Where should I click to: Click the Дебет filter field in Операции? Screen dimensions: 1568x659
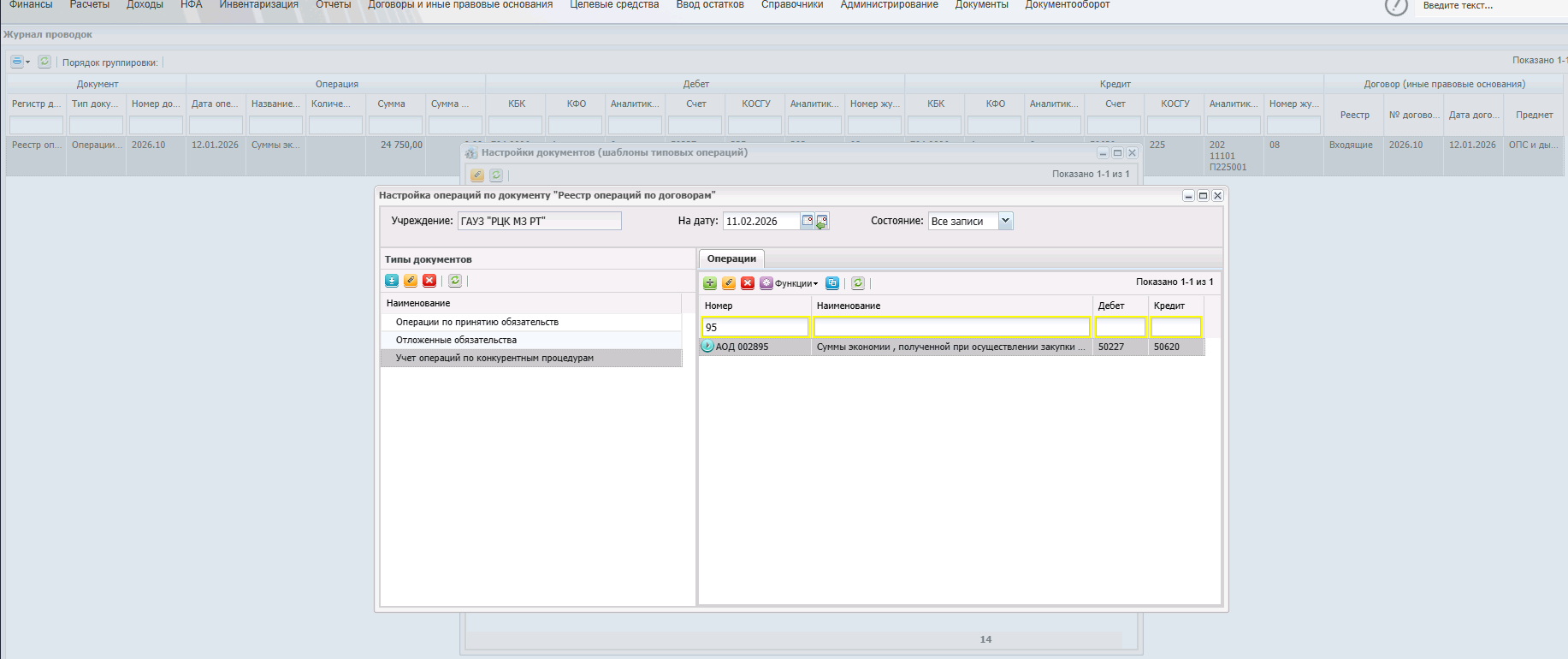click(x=1121, y=327)
